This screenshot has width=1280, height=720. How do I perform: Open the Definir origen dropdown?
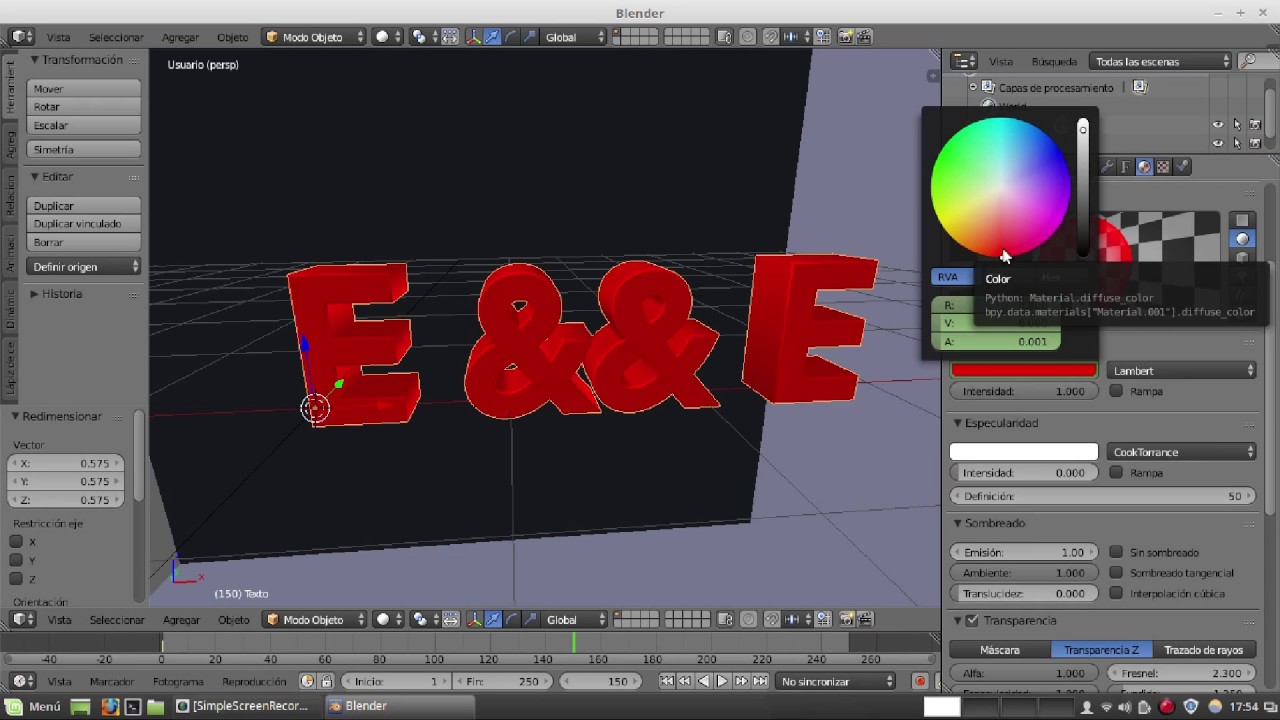click(x=84, y=267)
